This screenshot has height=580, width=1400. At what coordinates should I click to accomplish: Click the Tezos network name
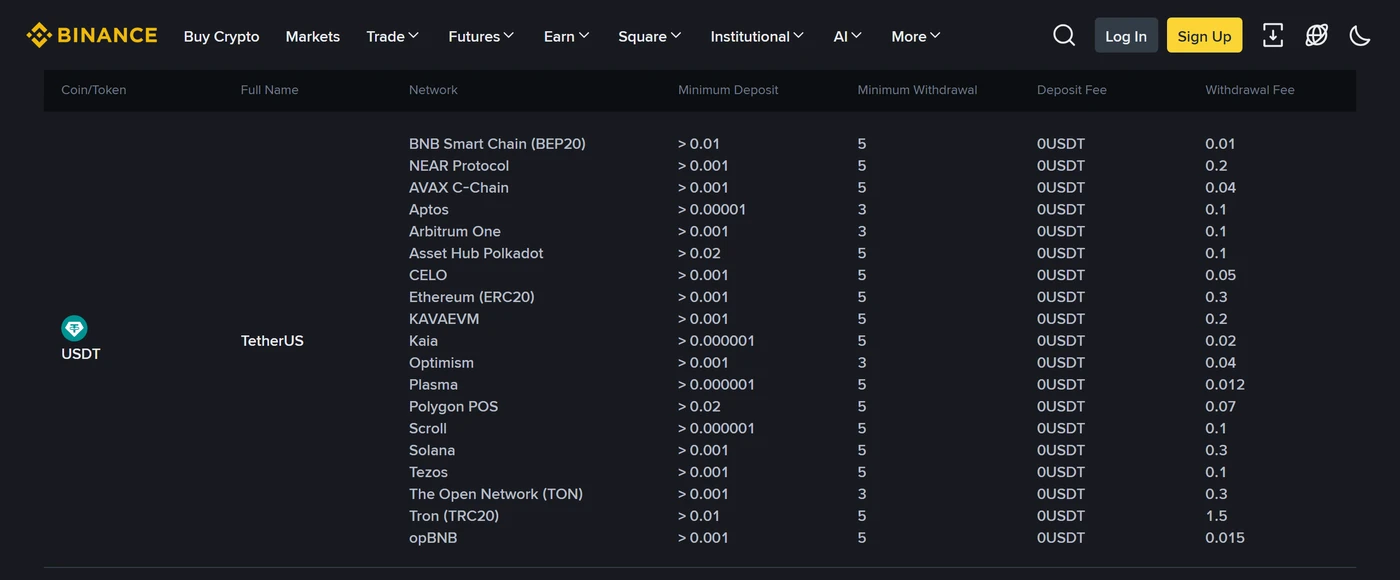[x=428, y=473]
